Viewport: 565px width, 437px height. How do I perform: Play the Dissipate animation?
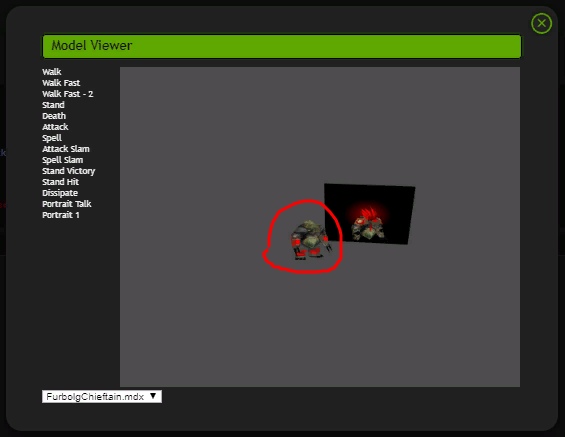tap(60, 193)
